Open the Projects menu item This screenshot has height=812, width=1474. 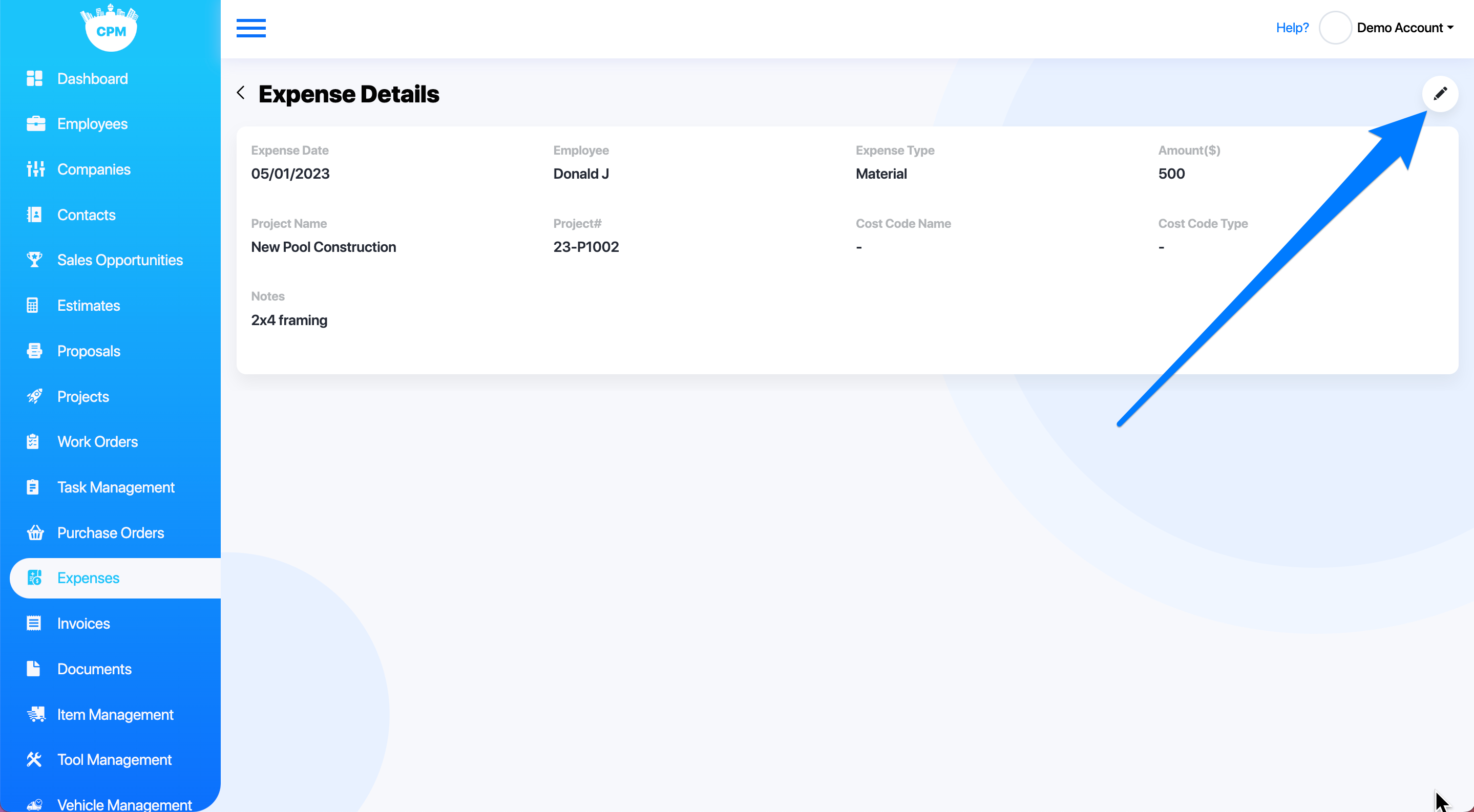[83, 396]
